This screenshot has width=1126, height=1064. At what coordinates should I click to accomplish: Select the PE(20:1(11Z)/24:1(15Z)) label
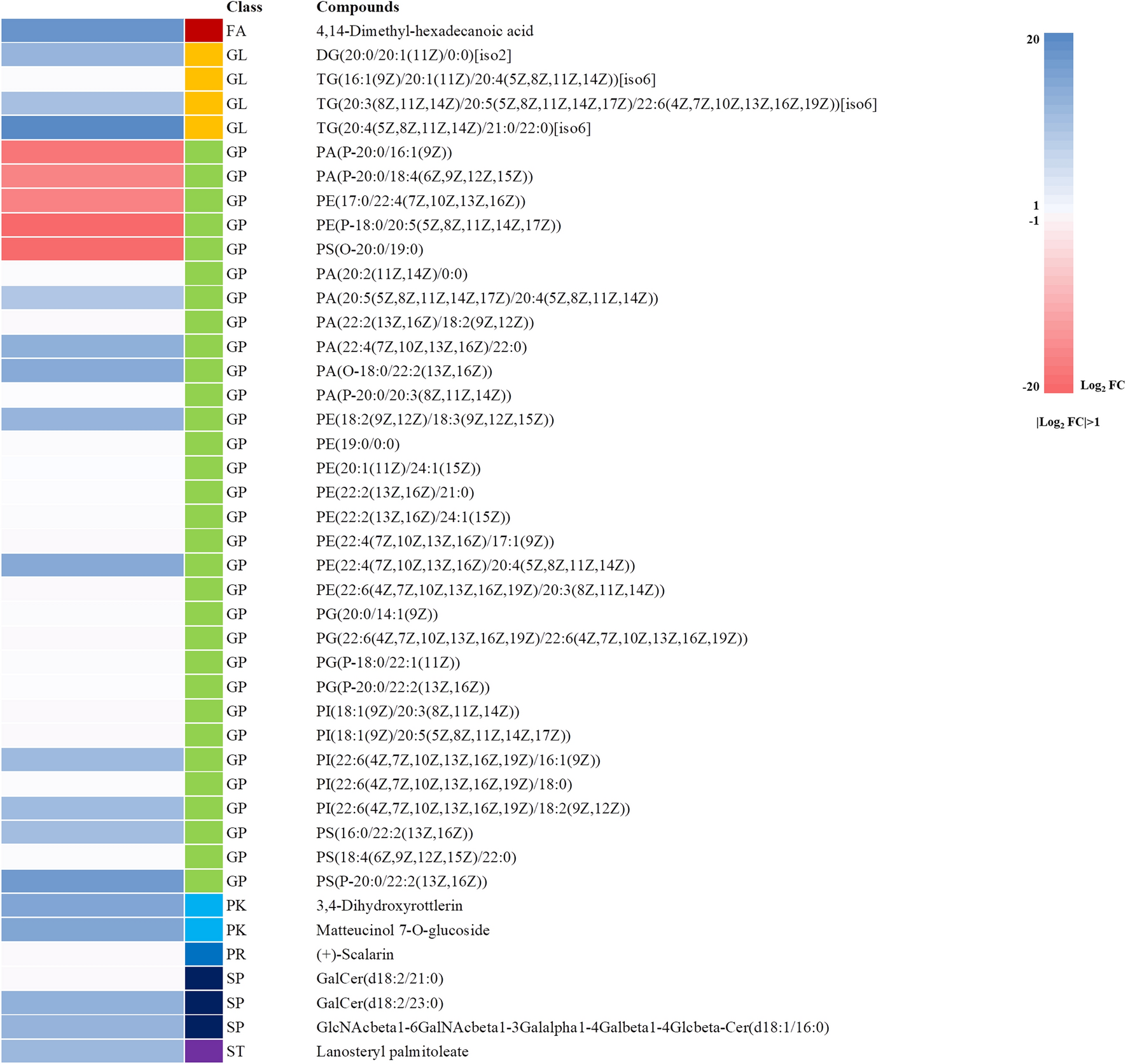click(399, 468)
